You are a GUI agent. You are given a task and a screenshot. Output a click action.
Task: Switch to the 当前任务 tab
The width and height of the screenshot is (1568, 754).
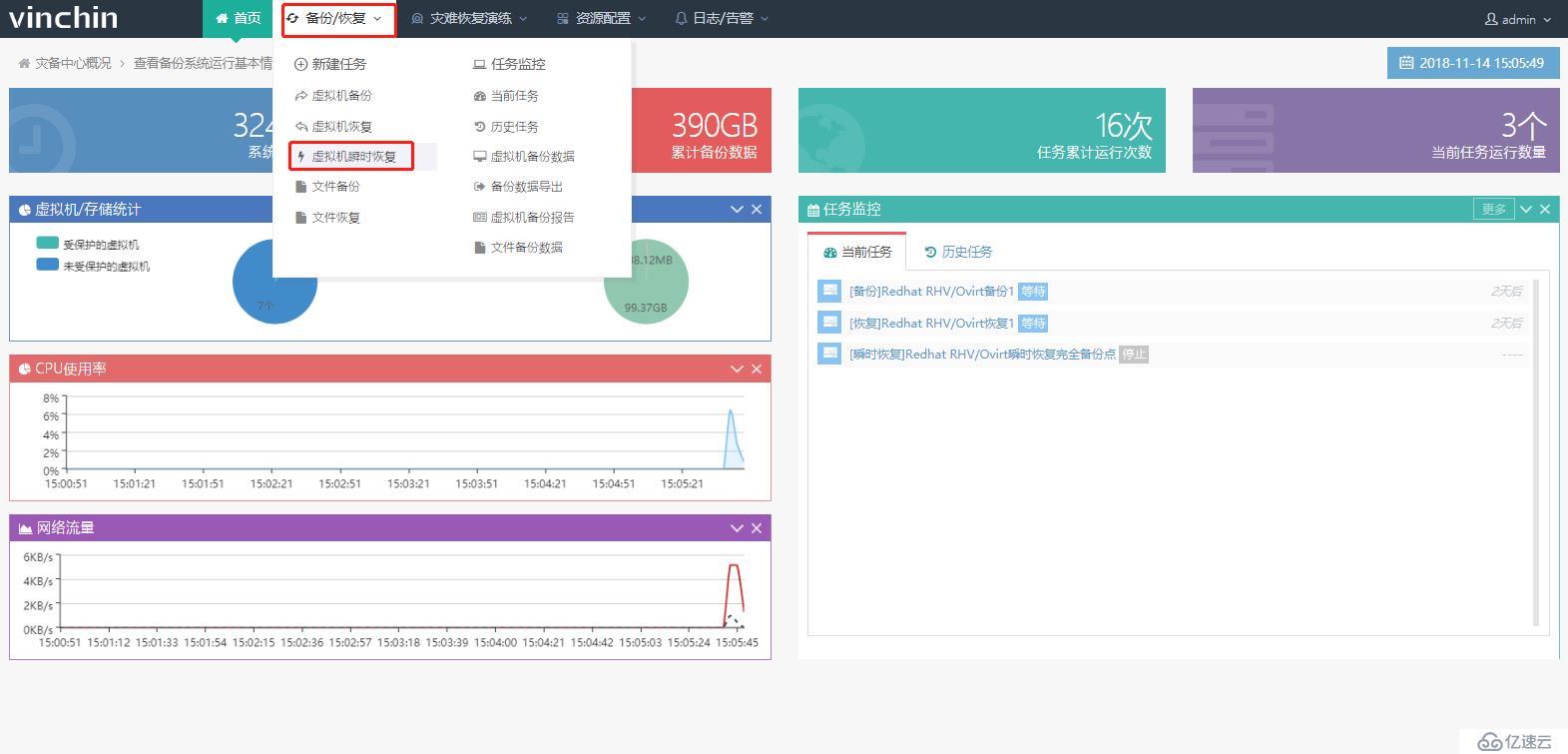pos(857,252)
